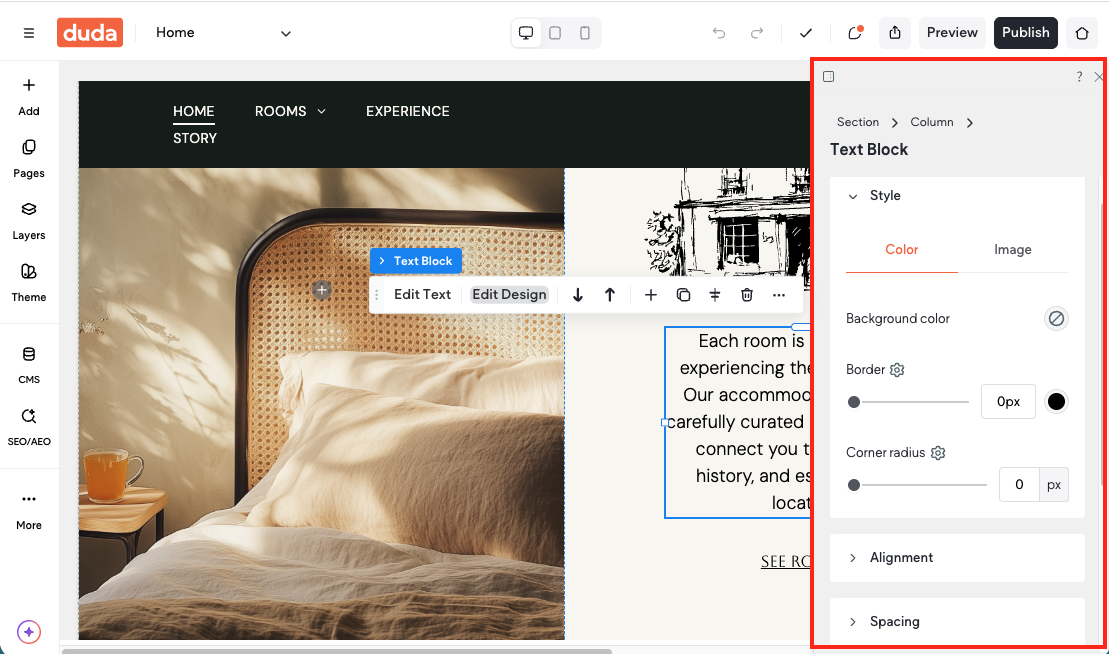The image size is (1109, 654).
Task: Click the AI assistant sparkle icon
Action: 29,632
